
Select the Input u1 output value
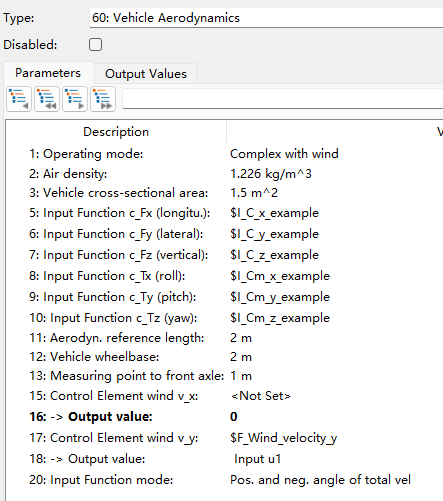tap(257, 459)
